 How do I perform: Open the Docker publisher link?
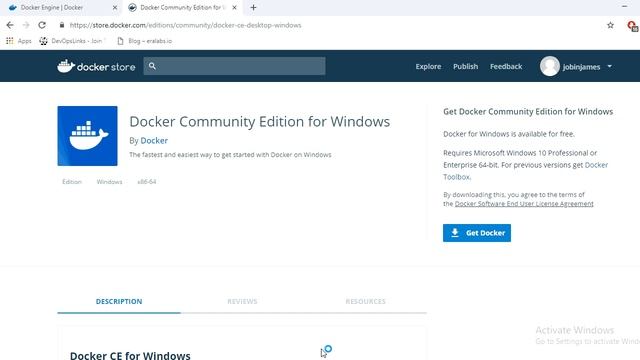tap(154, 140)
